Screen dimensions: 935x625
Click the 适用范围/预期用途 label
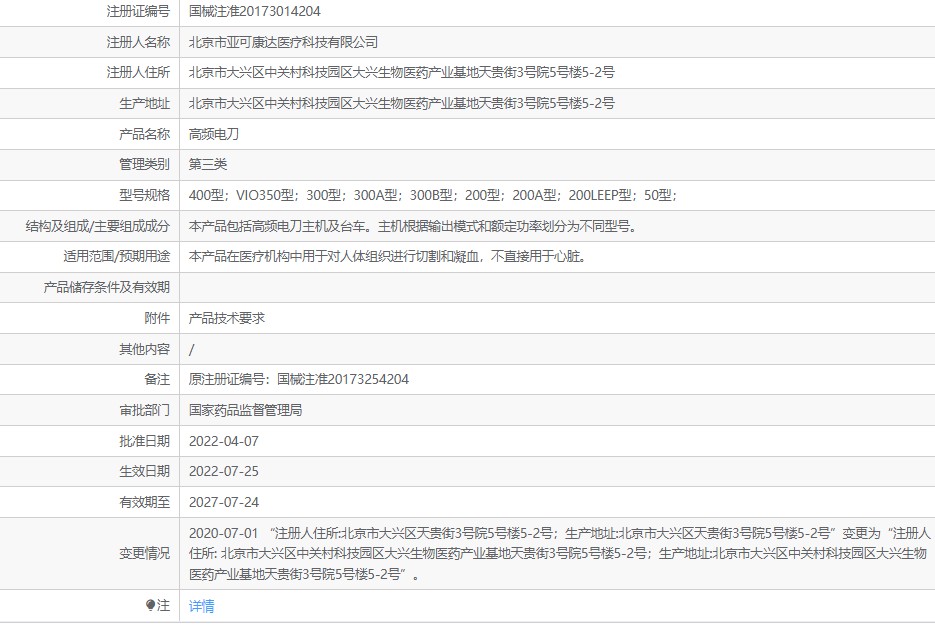coord(117,257)
